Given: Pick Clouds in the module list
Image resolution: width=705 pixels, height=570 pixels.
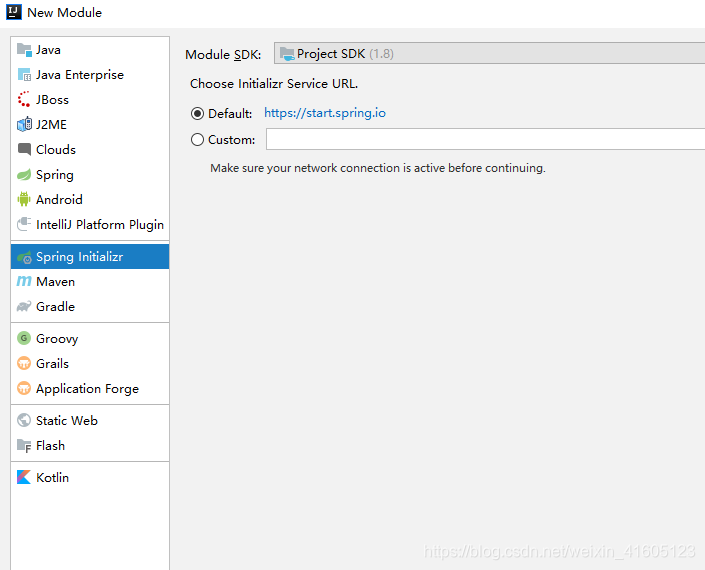Looking at the screenshot, I should click(x=90, y=149).
